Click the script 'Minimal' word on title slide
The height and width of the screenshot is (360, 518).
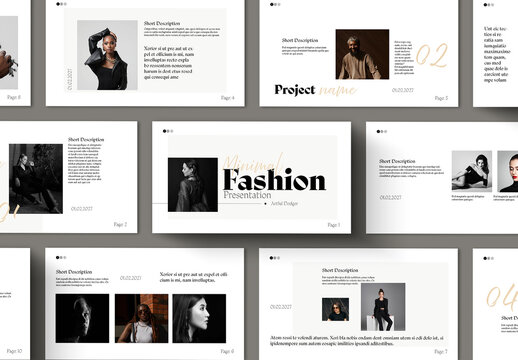[x=253, y=162]
